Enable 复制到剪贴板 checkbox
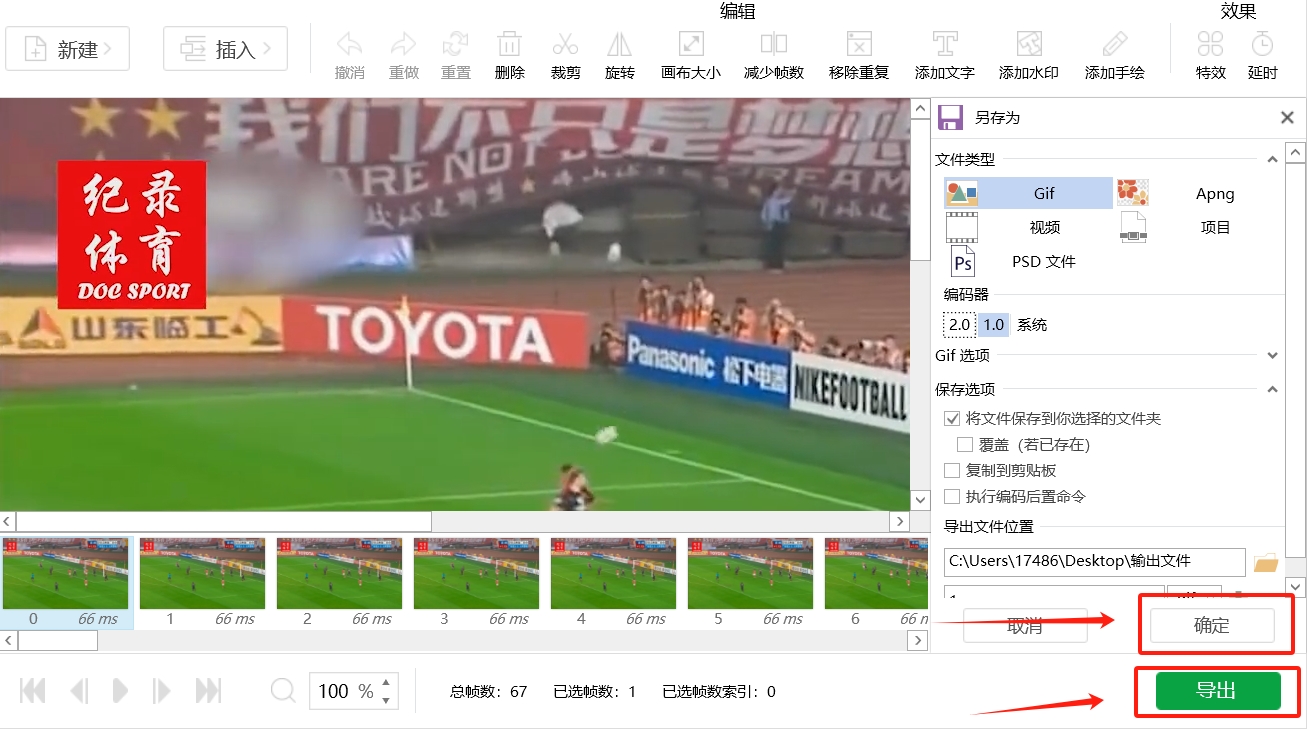The height and width of the screenshot is (729, 1307). coord(952,470)
